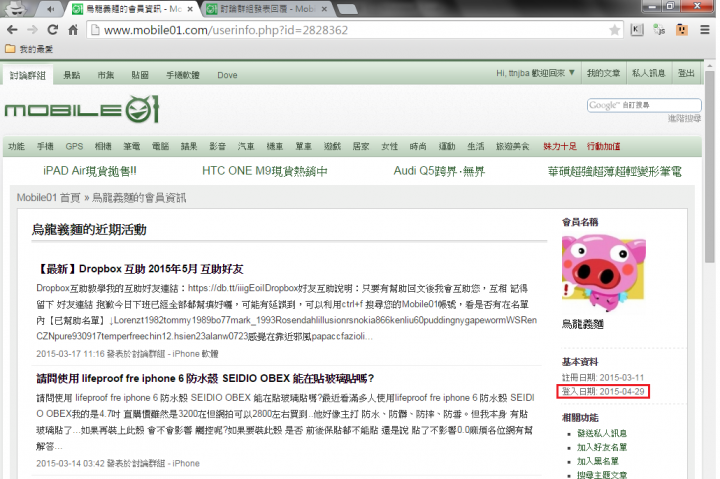Open 進階搜尋 advanced search
The image size is (720, 479).
click(x=684, y=118)
